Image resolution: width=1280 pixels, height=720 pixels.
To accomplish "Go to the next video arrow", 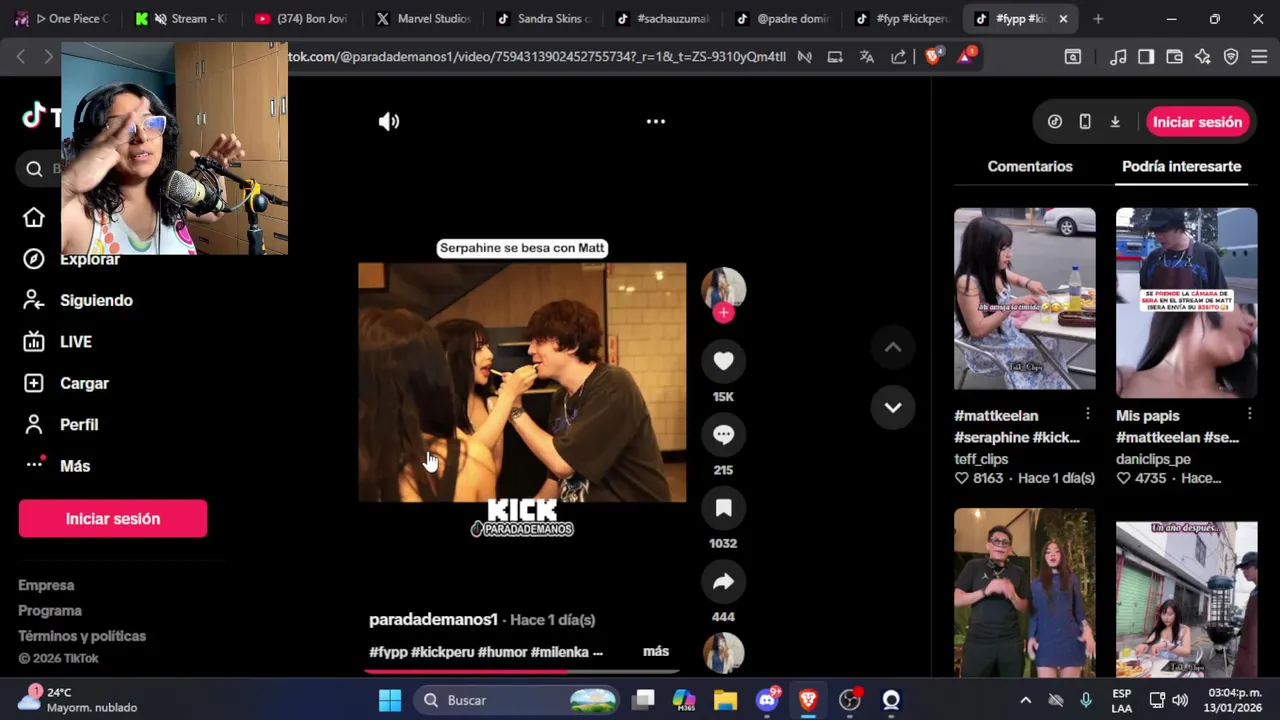I will (x=893, y=407).
